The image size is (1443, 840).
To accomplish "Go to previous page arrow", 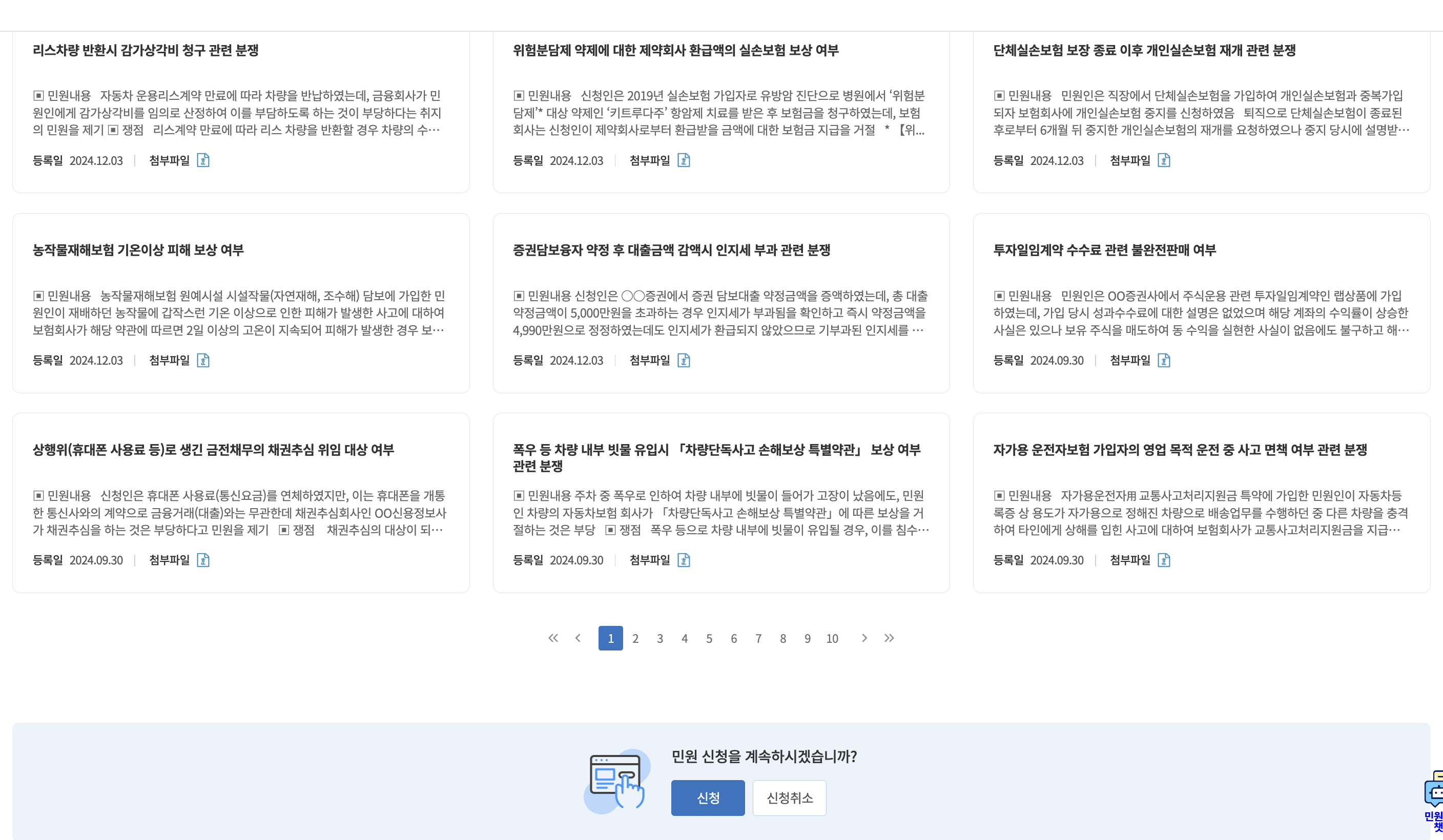I will point(578,638).
